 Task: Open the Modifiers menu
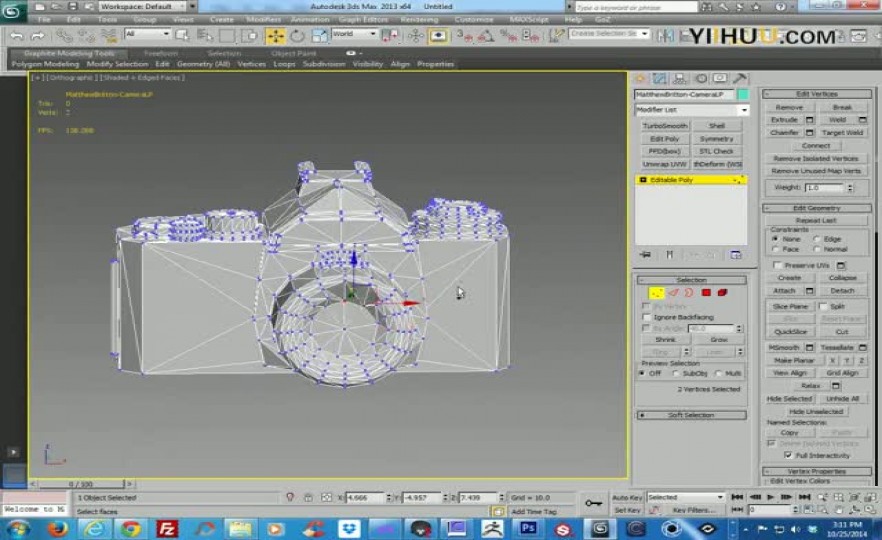263,20
